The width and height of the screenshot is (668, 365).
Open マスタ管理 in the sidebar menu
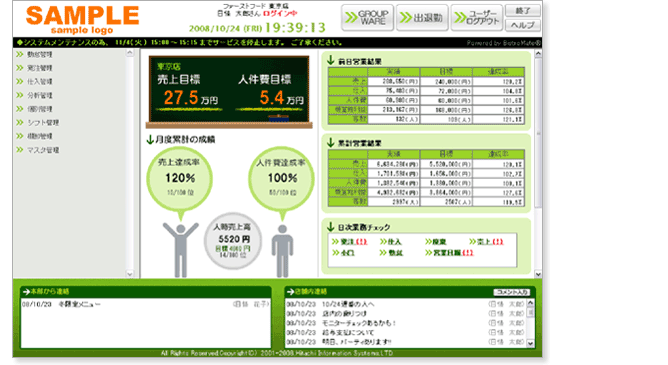[38, 150]
